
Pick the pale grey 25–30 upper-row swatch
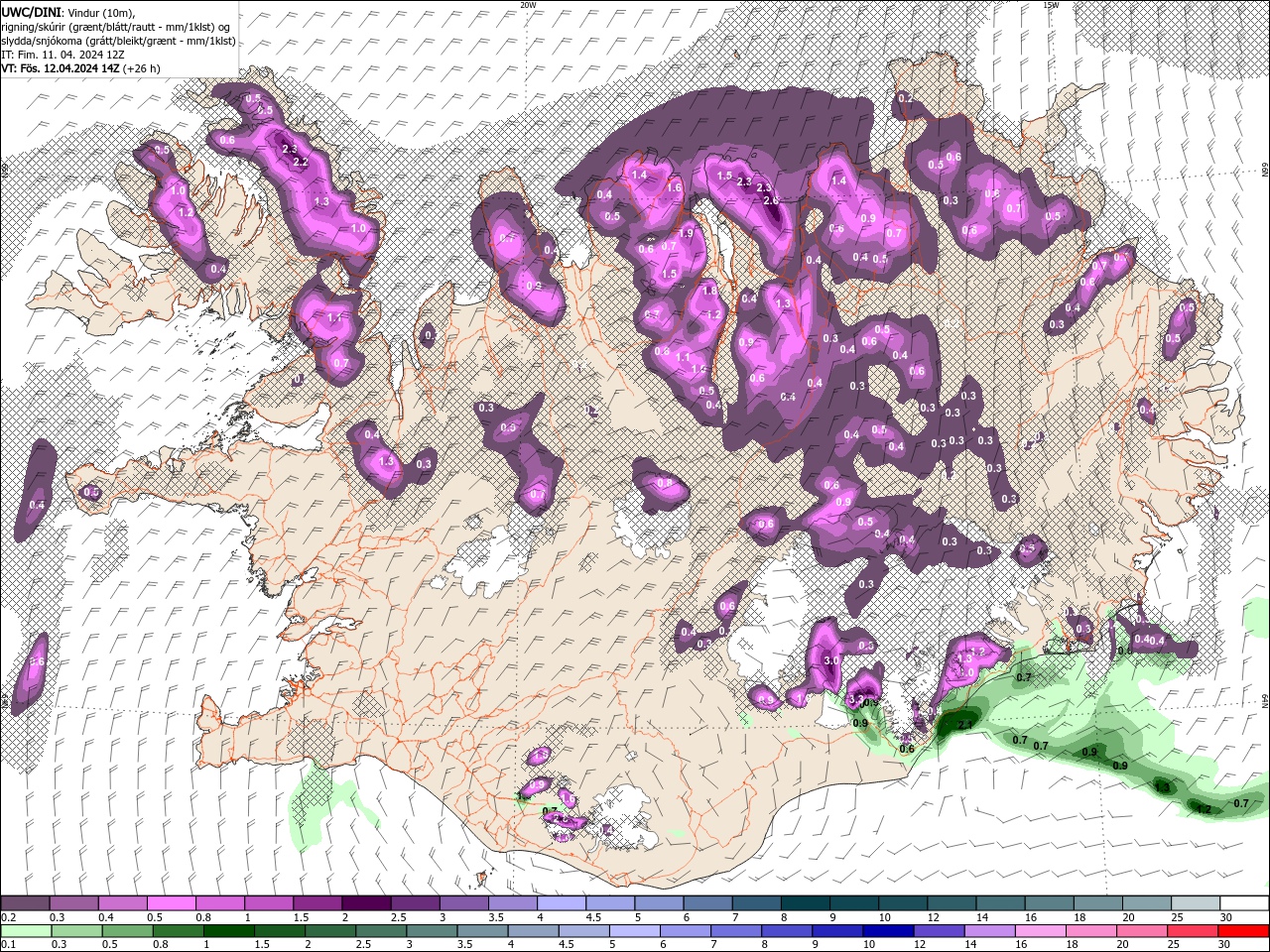point(1196,903)
